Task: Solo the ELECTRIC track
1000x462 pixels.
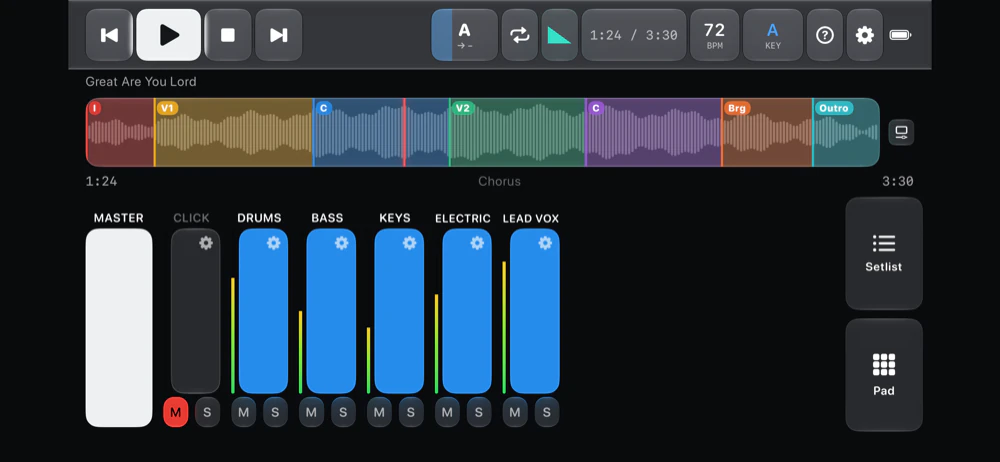Action: click(479, 412)
